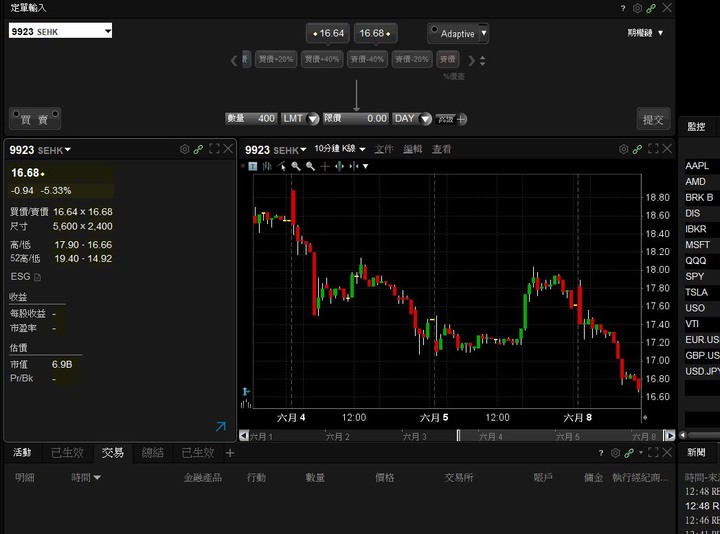Click the first zoom magnifier in chart toolbar
This screenshot has width=720, height=534.
point(296,166)
